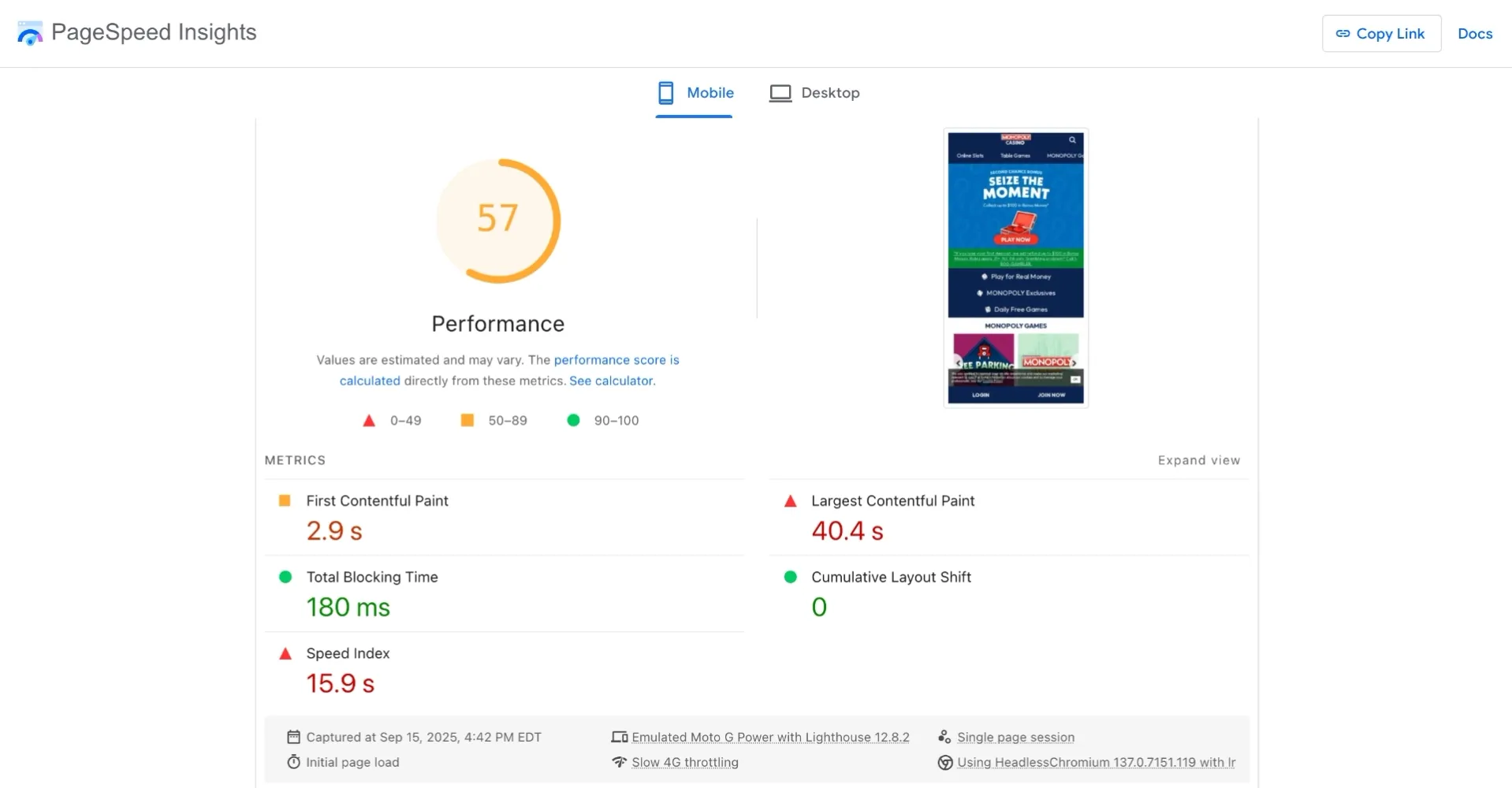Click the Chromium icon beside HeadlessChromium text
This screenshot has width=1512, height=788.
click(x=944, y=762)
